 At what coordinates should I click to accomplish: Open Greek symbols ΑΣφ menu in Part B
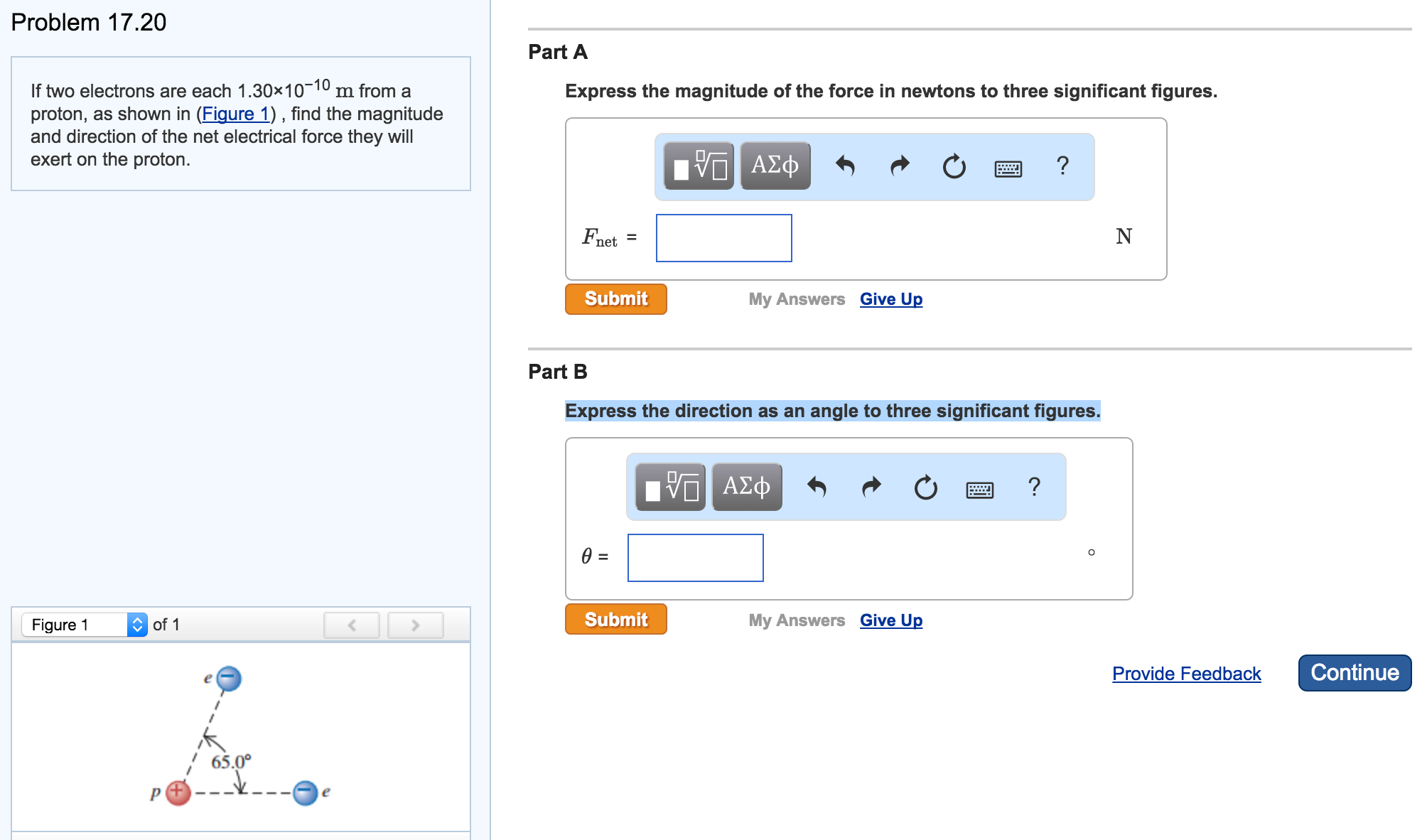(x=746, y=486)
